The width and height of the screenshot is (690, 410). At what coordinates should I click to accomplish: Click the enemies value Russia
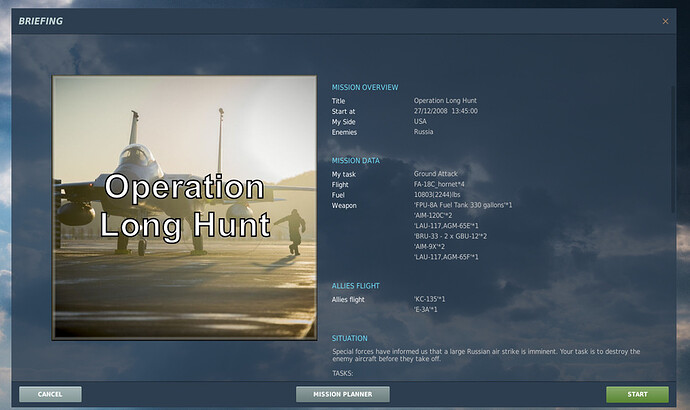click(x=424, y=132)
